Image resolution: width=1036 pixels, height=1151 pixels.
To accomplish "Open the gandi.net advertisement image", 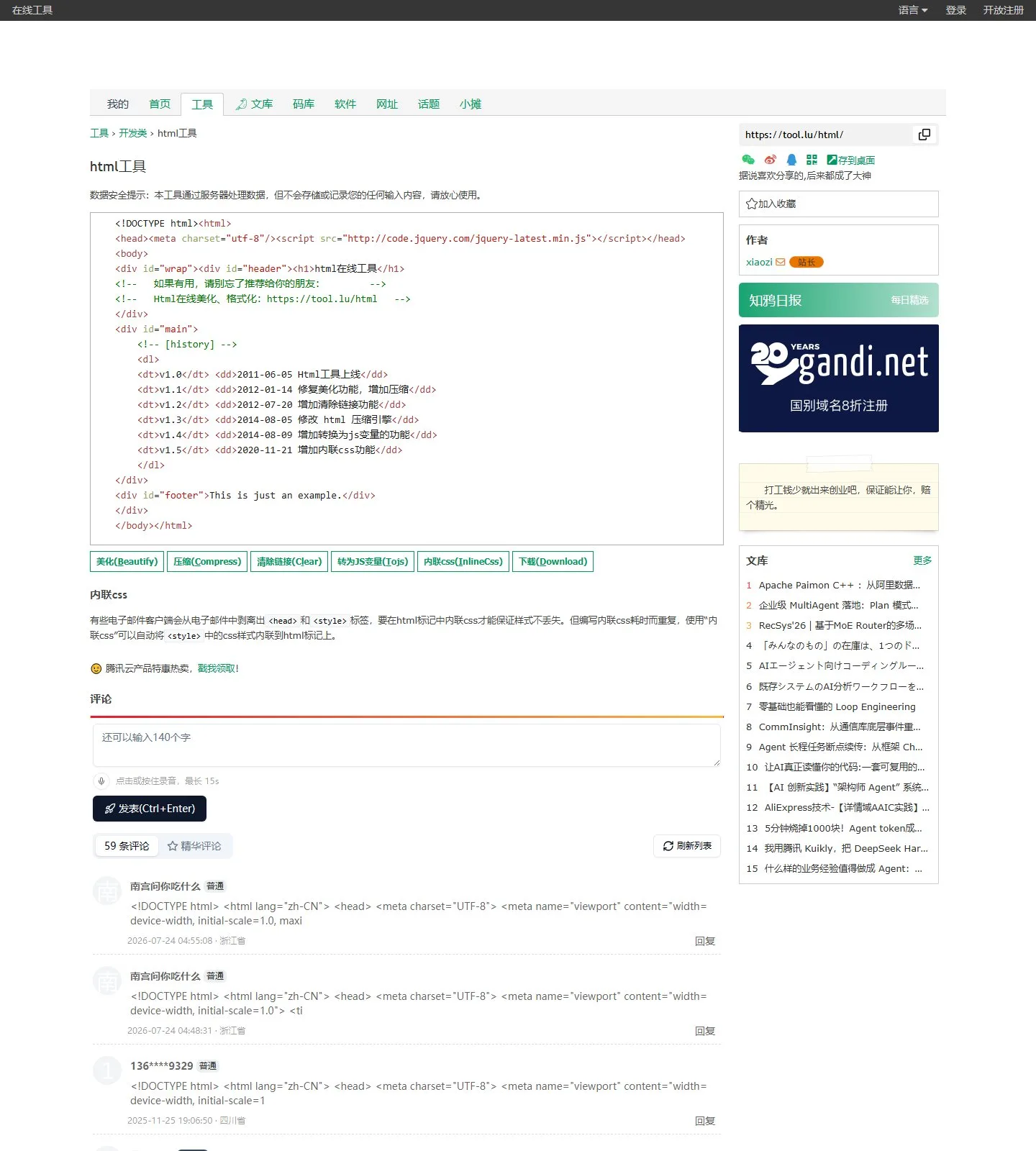I will (x=839, y=378).
